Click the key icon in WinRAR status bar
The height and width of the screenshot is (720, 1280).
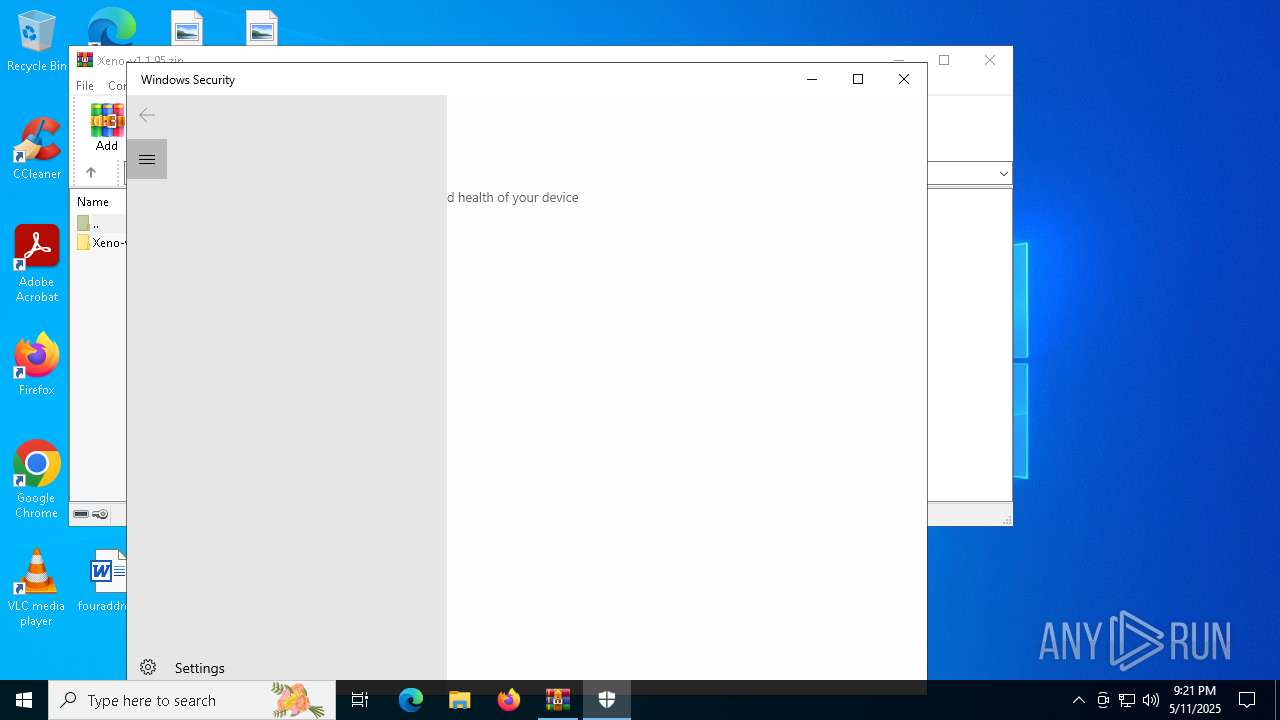(x=100, y=514)
